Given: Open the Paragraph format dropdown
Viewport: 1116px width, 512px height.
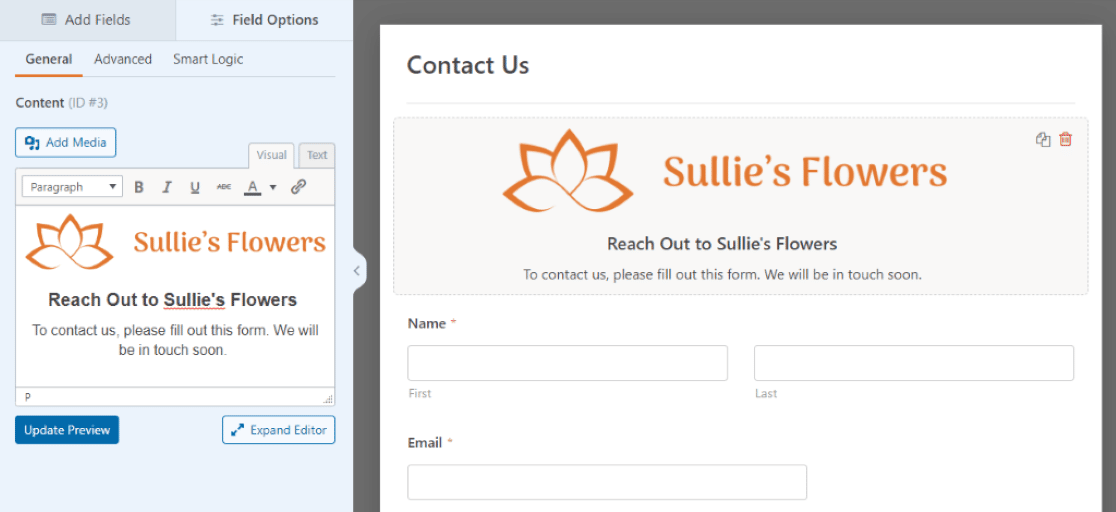Looking at the screenshot, I should click(x=72, y=187).
